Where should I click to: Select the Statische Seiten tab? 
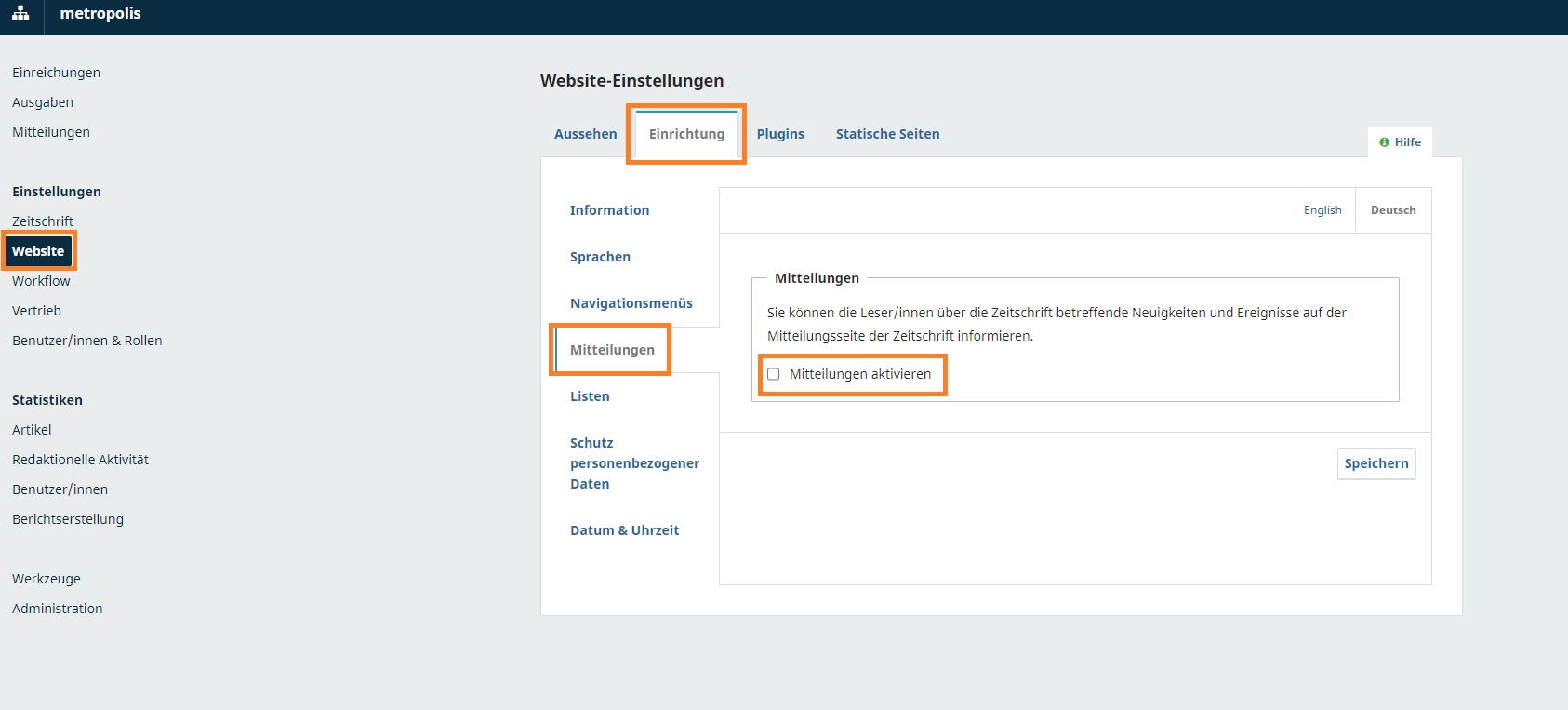(x=886, y=134)
